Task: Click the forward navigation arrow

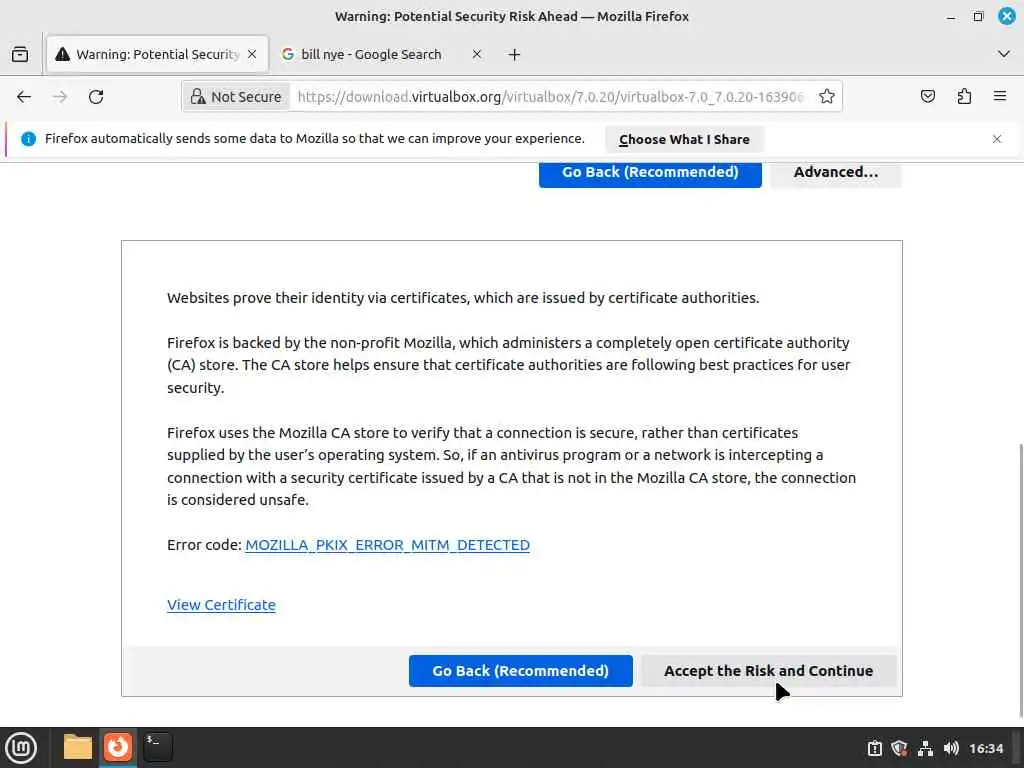Action: pos(60,97)
